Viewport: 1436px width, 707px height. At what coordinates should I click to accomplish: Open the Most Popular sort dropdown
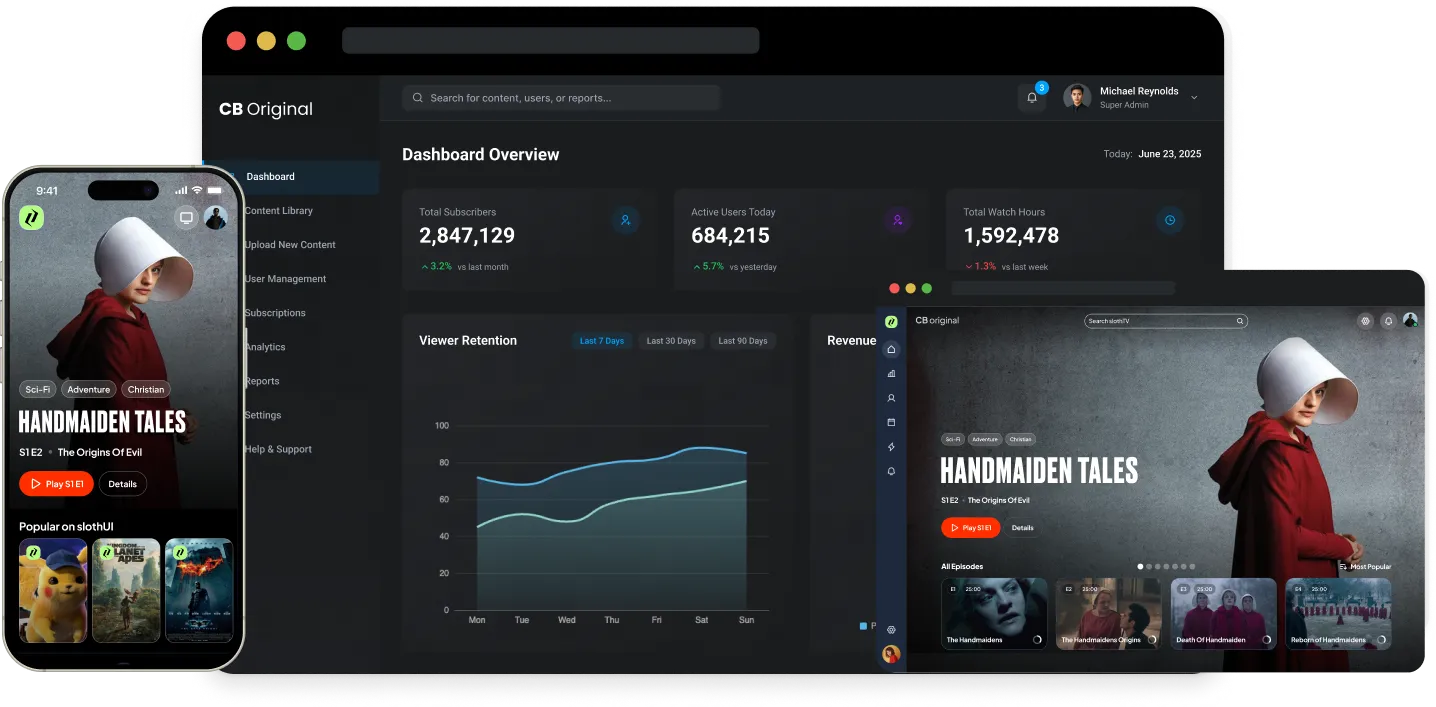(x=1366, y=566)
